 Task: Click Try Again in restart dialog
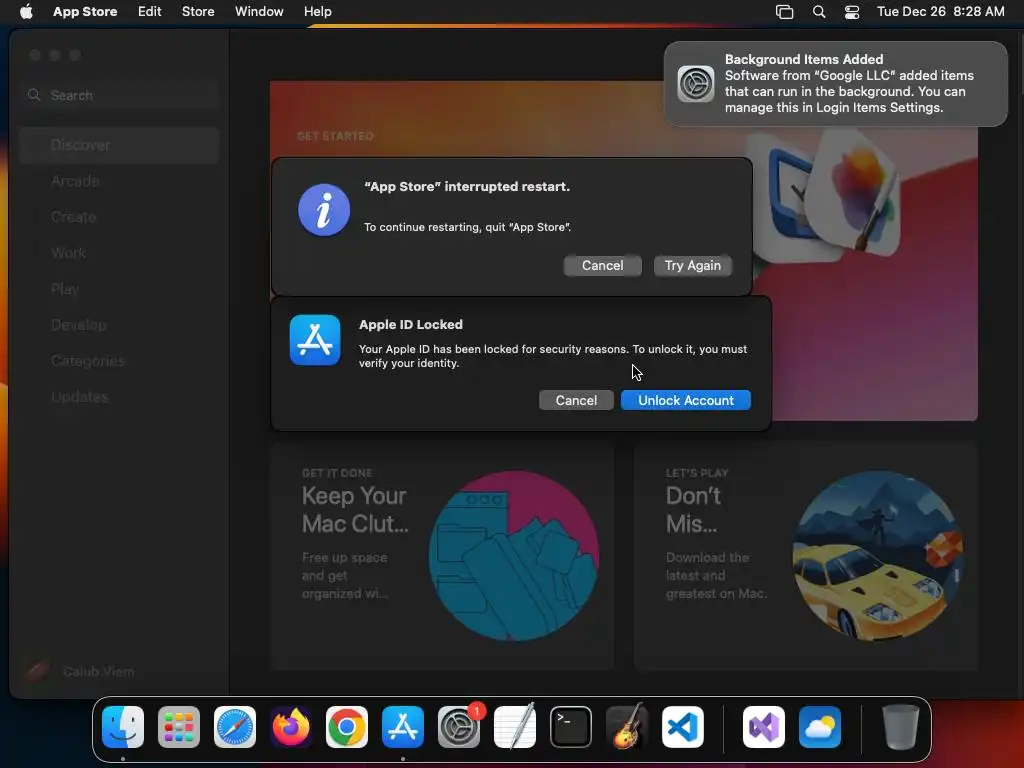[693, 265]
